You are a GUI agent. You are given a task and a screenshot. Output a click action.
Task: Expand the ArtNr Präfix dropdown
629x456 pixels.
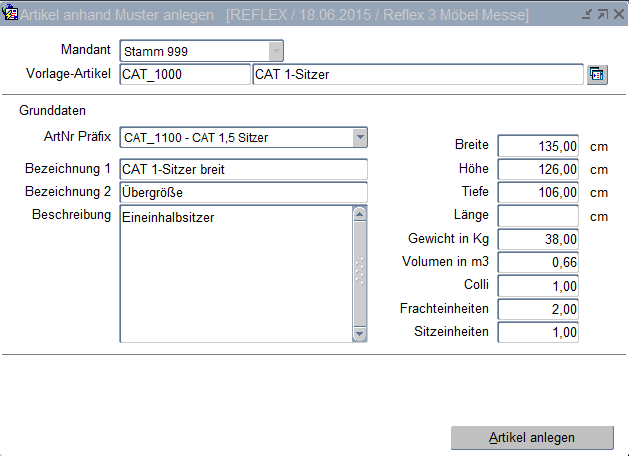(359, 137)
